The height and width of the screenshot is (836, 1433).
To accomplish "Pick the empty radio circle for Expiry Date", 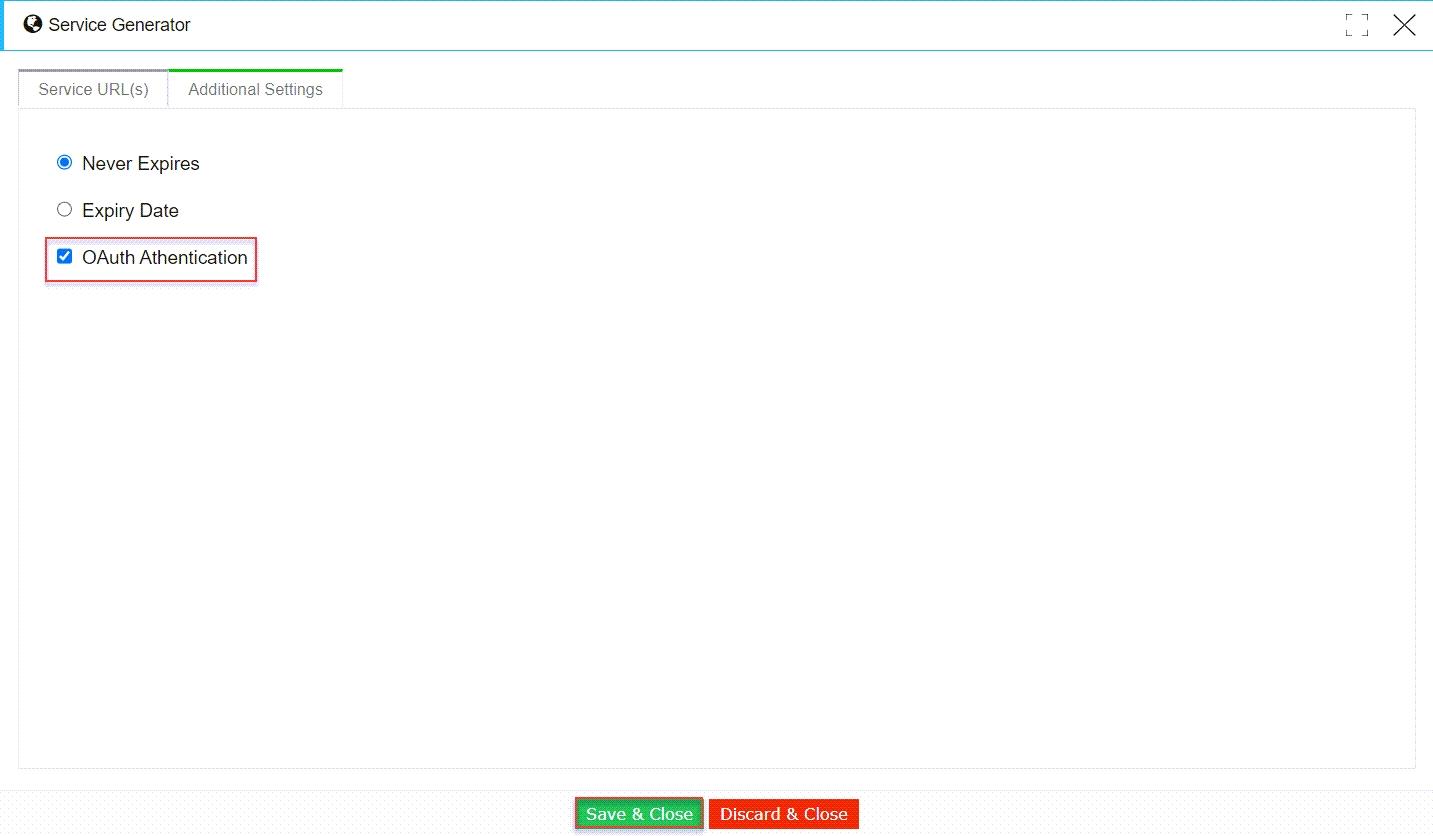I will [65, 209].
